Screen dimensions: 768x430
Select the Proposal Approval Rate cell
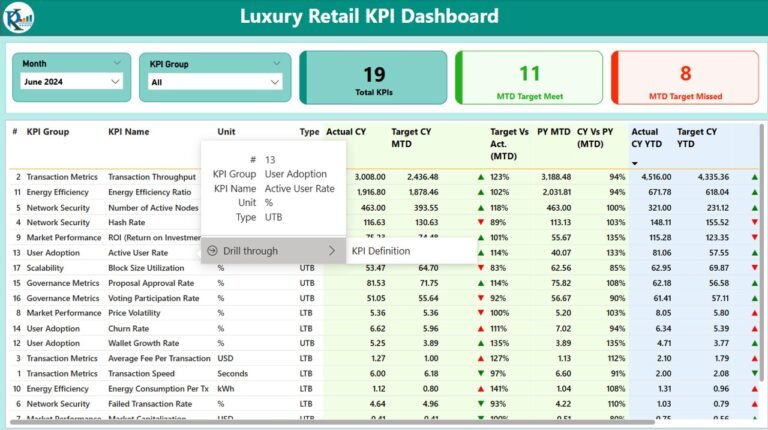tap(151, 283)
